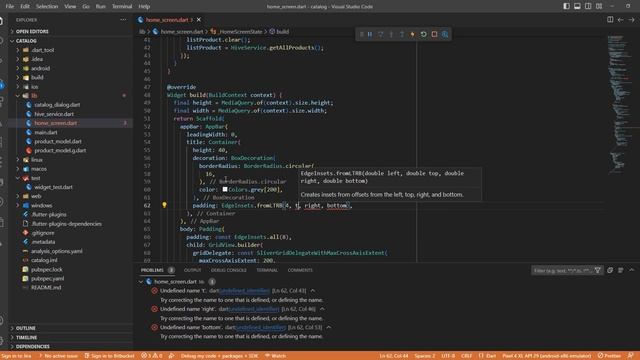Screen dimensions: 640x360
Task: Click the lightbulb quick fix icon
Action: [x=164, y=205]
